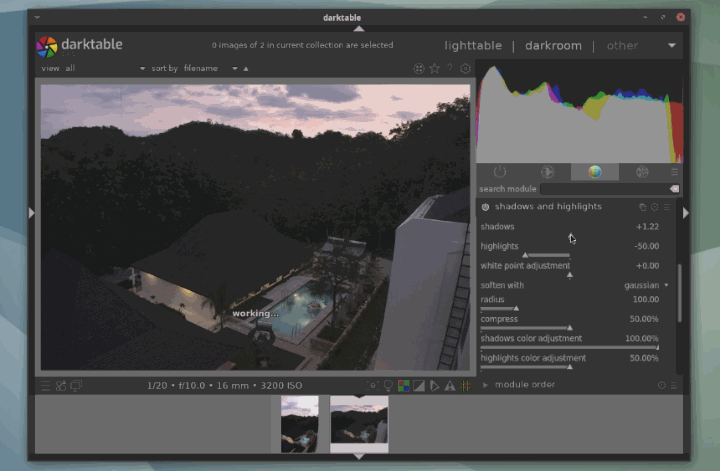720x471 pixels.
Task: Collapse the bottom filmstrip panel arrow
Action: [359, 456]
